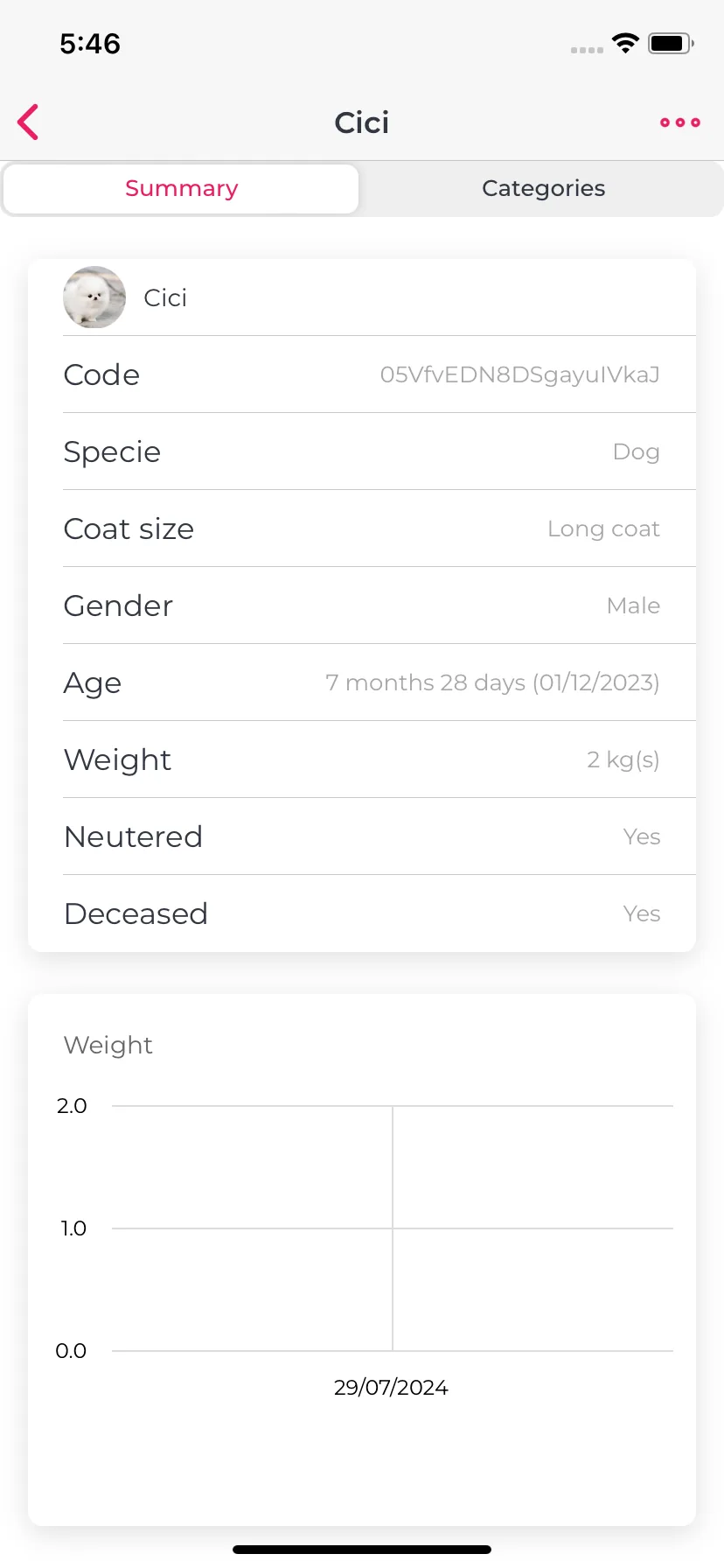The width and height of the screenshot is (724, 1568).
Task: Tap the Cici page title
Action: 362,122
